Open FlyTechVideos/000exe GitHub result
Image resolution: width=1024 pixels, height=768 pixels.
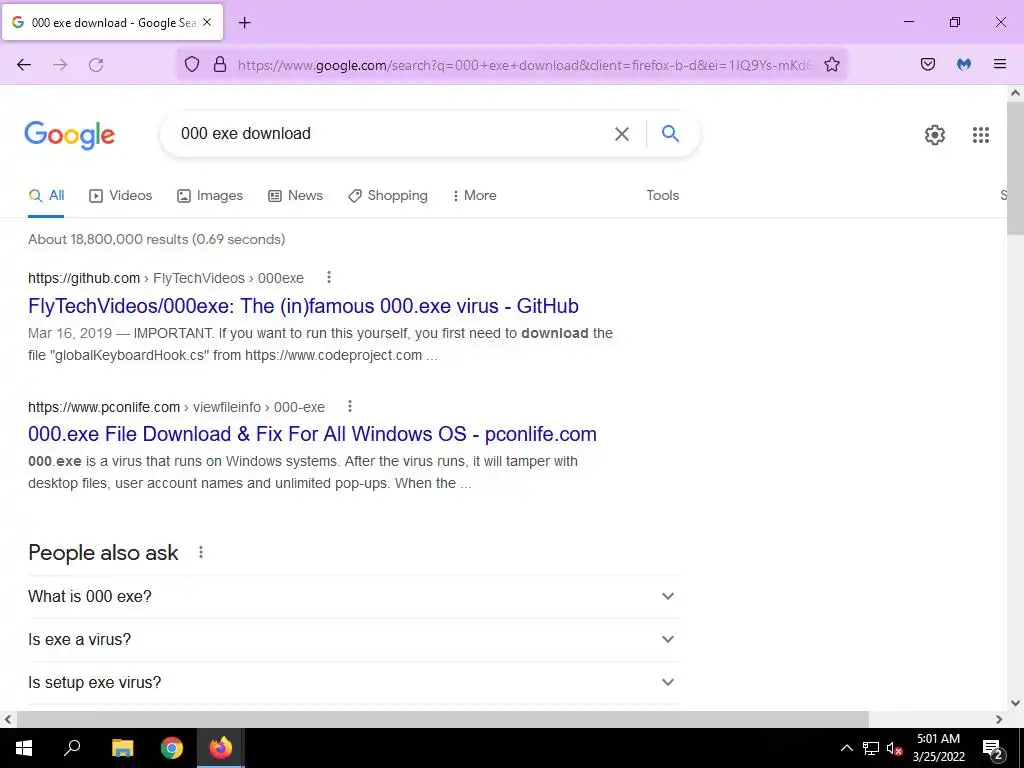303,306
